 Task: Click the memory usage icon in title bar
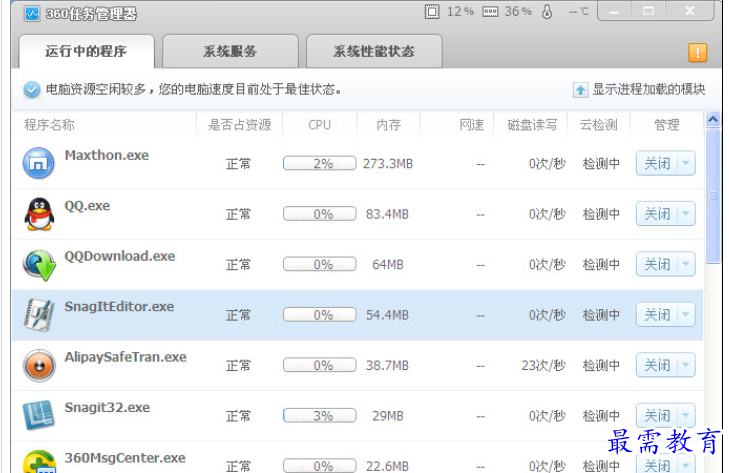[x=490, y=12]
